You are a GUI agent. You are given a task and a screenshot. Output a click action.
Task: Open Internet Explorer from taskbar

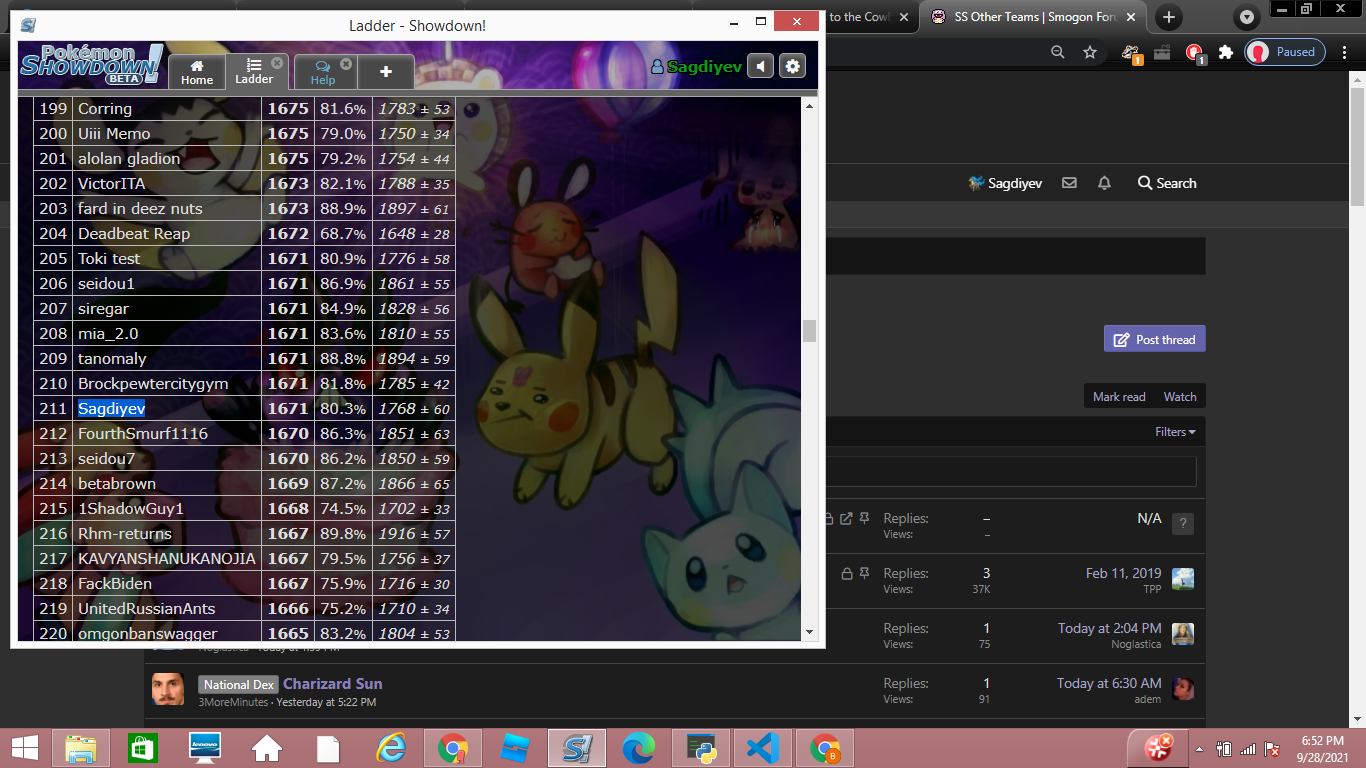391,748
